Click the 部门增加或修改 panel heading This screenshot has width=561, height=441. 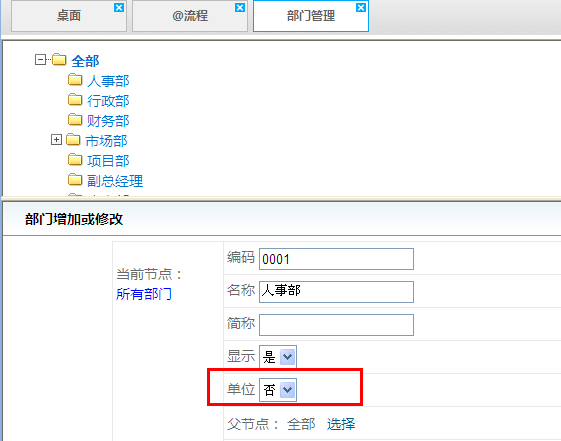(74, 219)
